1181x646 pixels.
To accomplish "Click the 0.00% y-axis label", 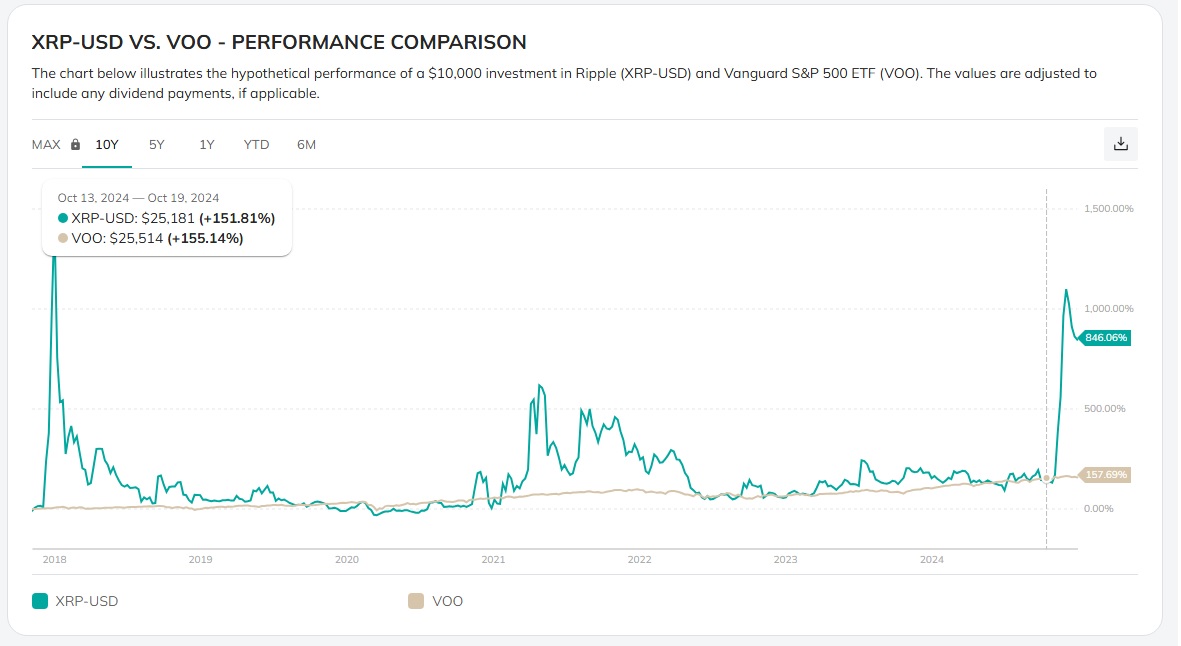I will (x=1099, y=509).
